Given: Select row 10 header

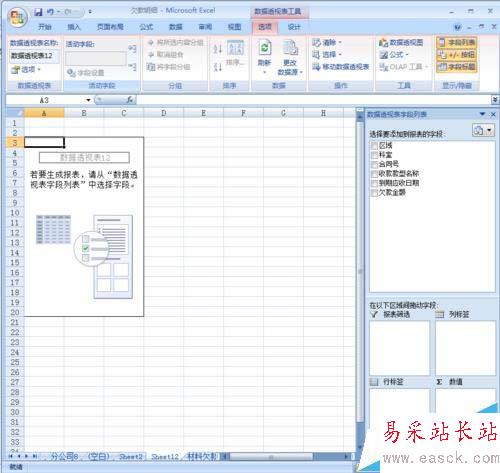Looking at the screenshot, I should coord(15,213).
